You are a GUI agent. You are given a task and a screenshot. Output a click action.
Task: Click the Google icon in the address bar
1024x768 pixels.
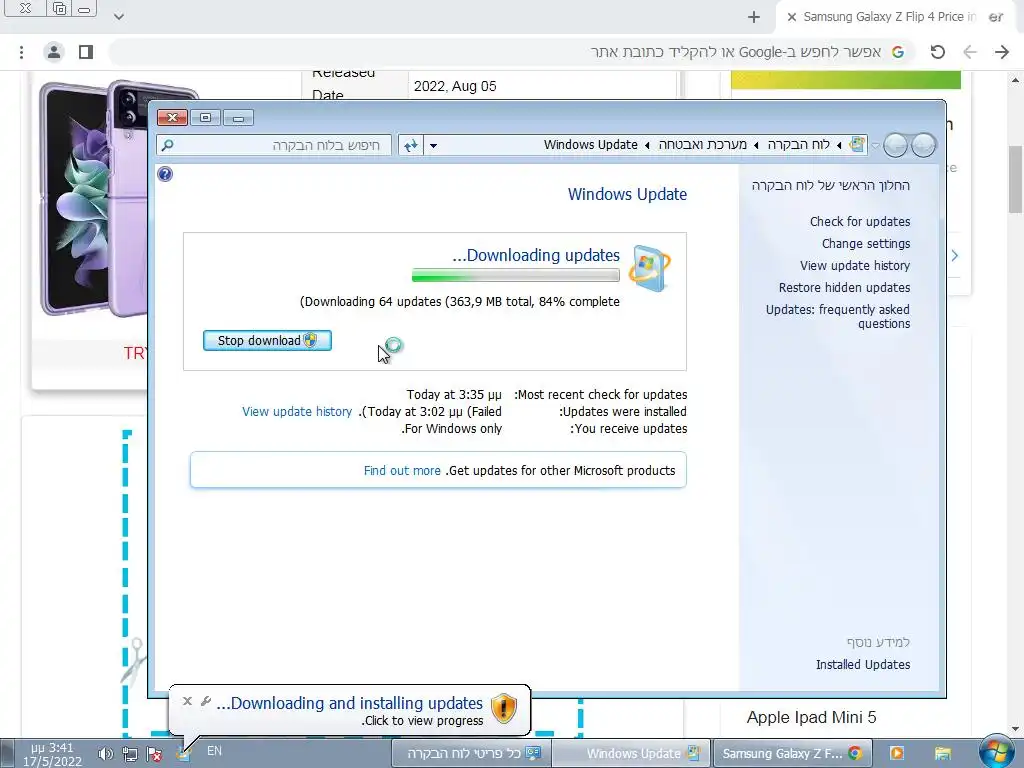click(898, 52)
